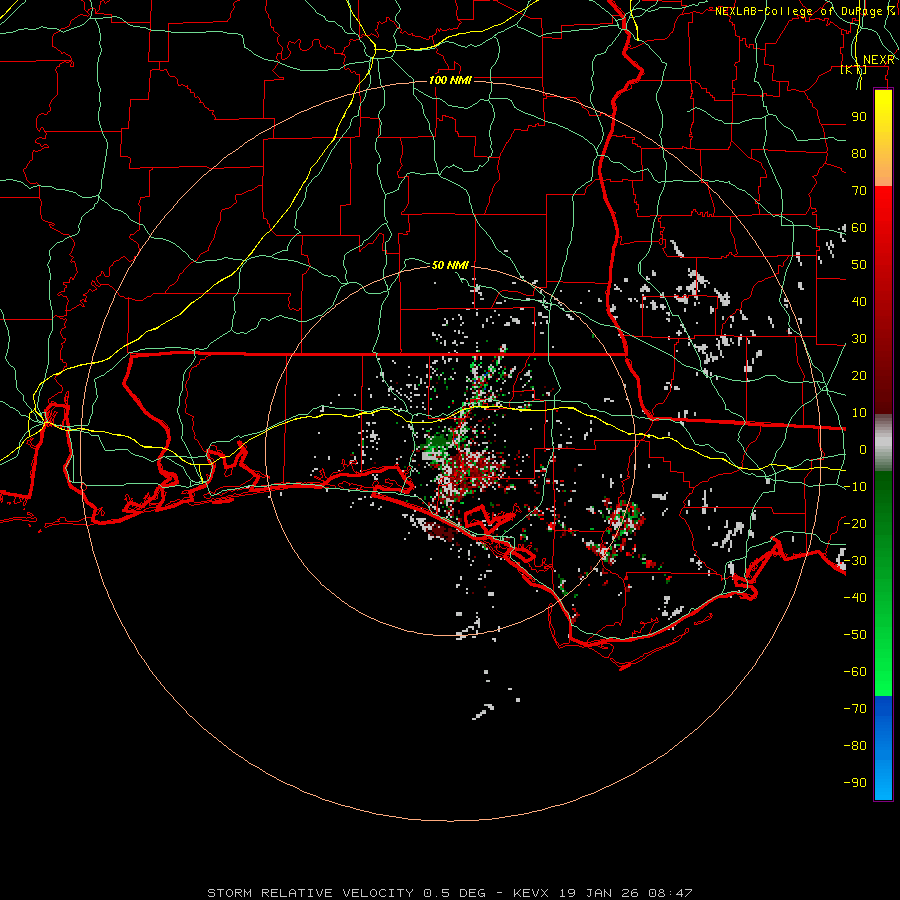
Task: Click the "50 NMI" range ring label
Action: [450, 265]
